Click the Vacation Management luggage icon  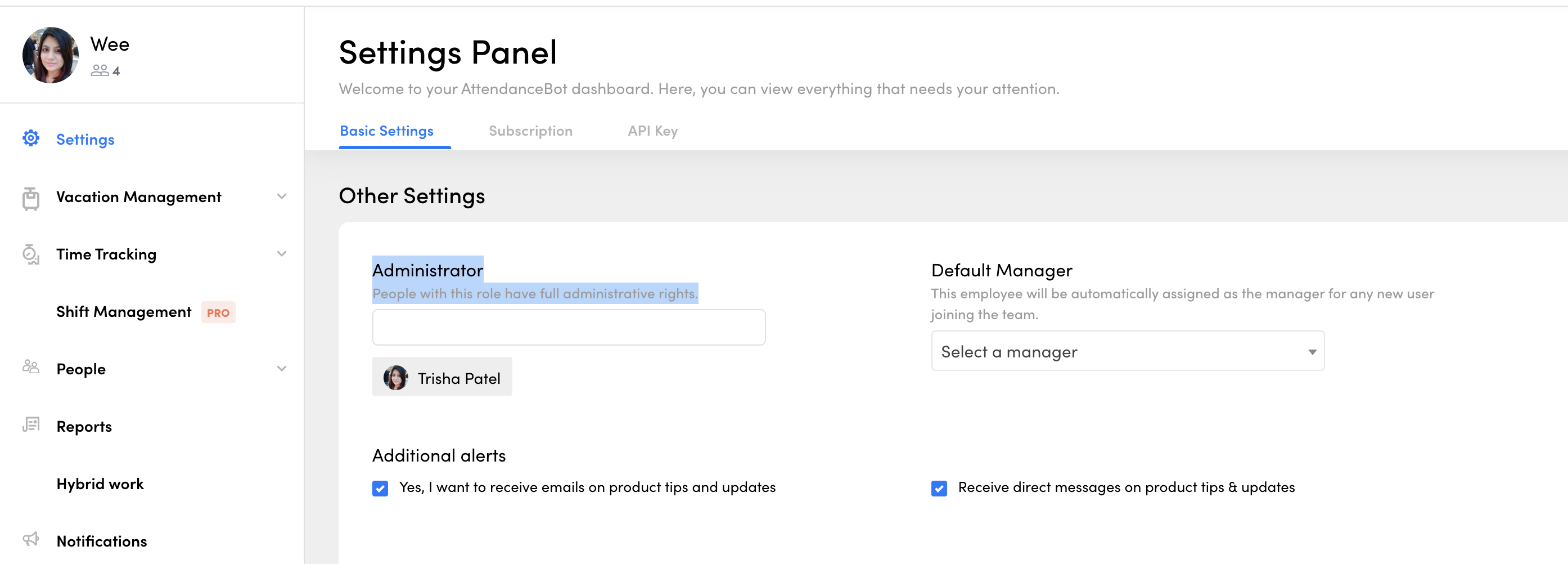pyautogui.click(x=31, y=198)
